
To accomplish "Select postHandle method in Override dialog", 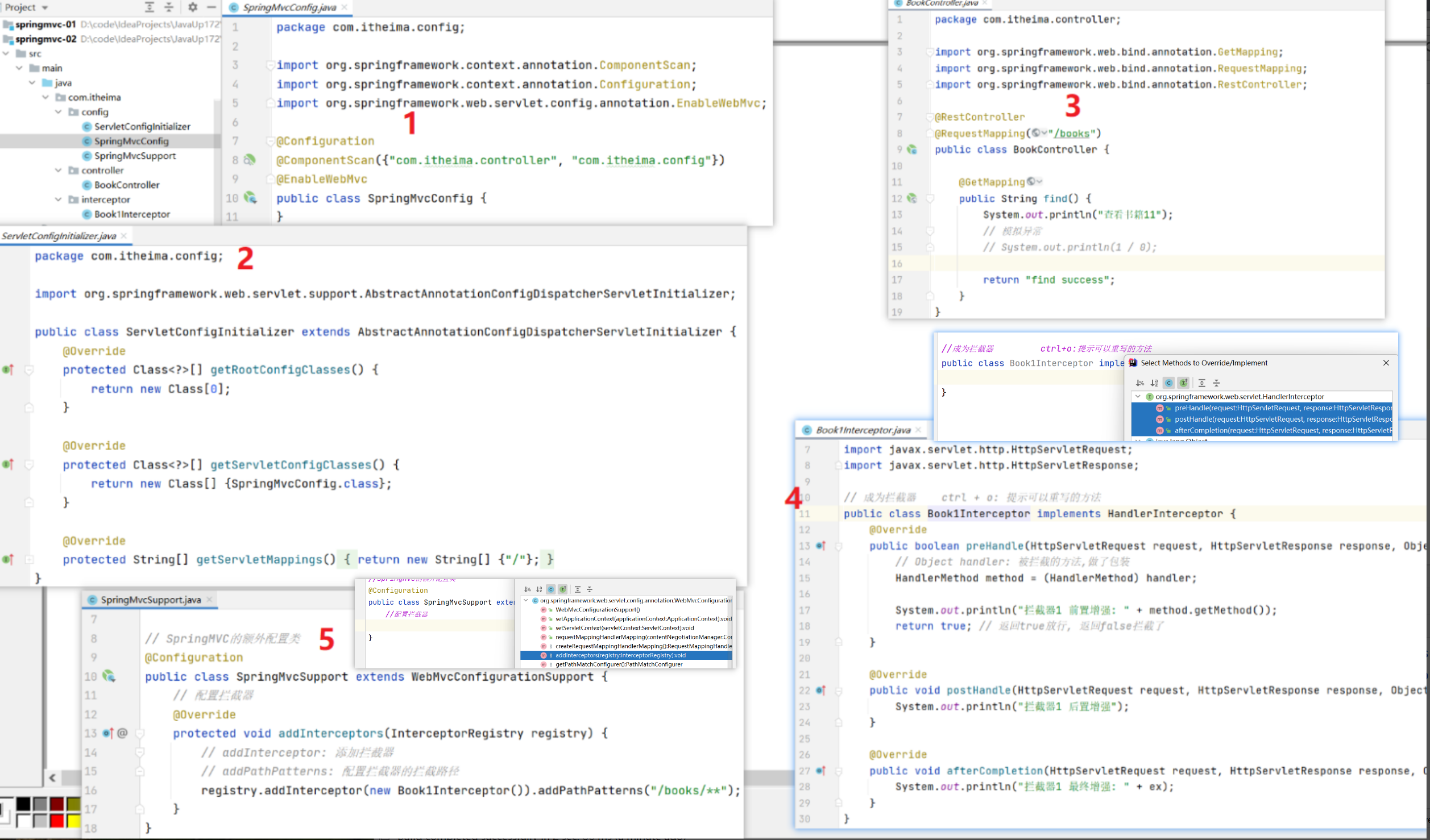I will pos(1262,419).
